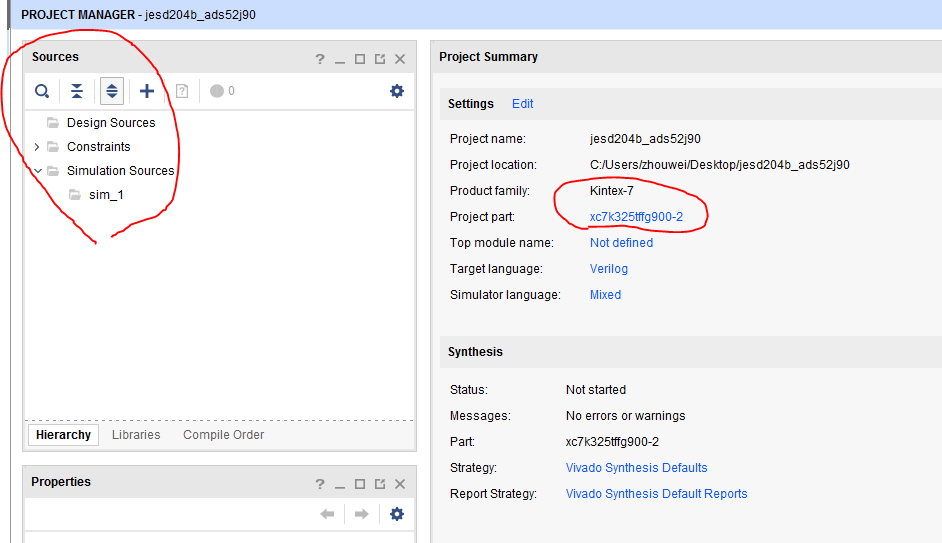Toggle Expand All button in Sources toolbar

[x=112, y=91]
